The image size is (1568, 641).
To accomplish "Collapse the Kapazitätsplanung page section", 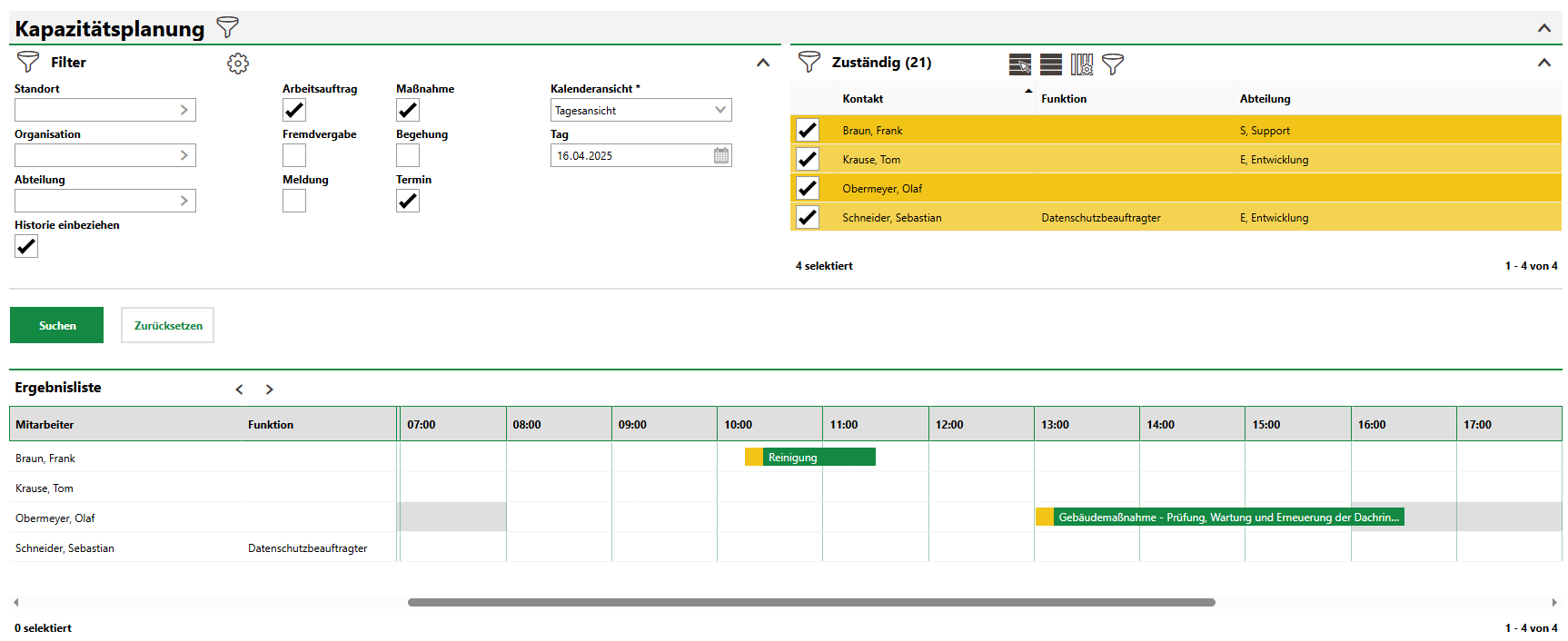I will (1543, 28).
